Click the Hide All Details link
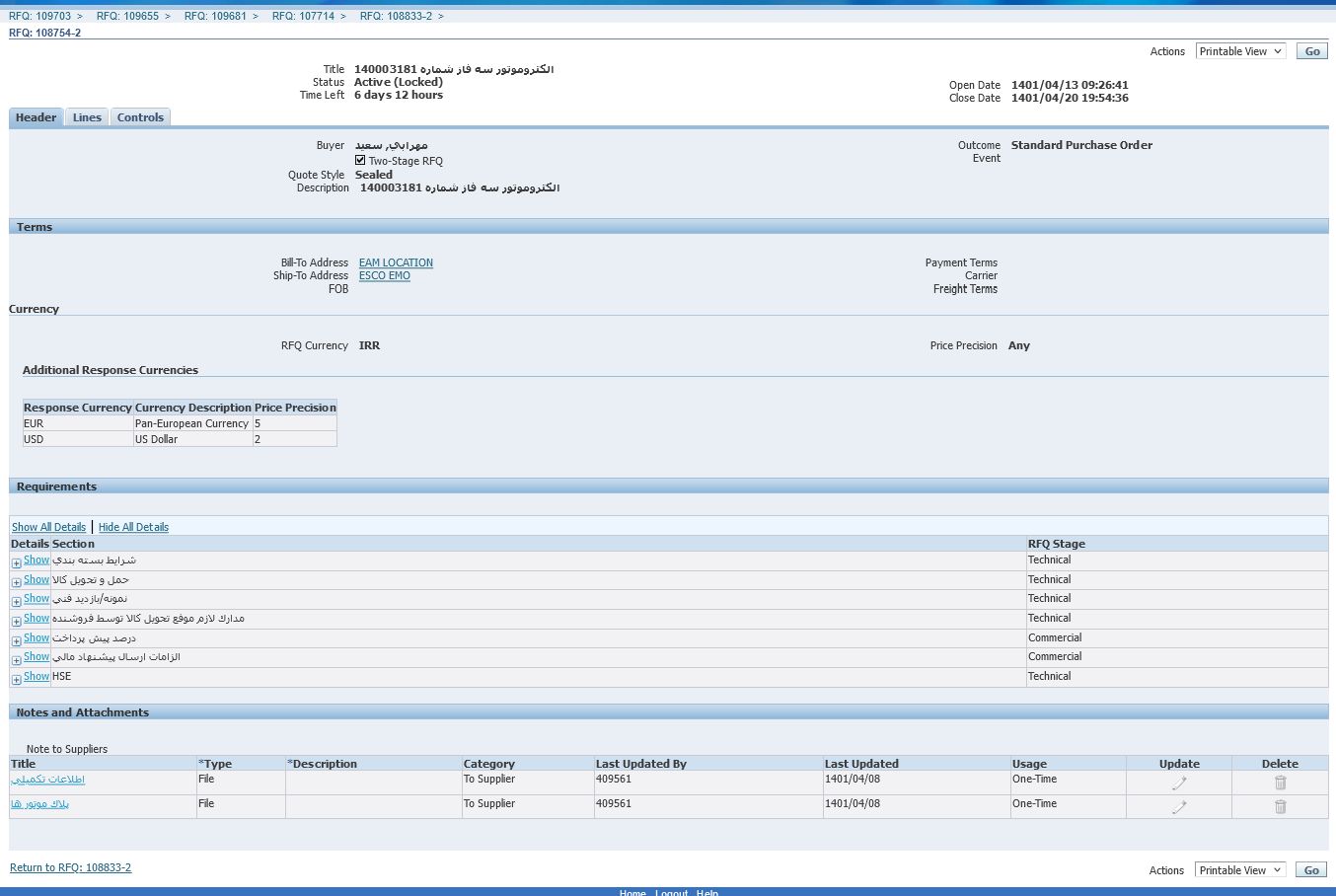 [x=133, y=527]
